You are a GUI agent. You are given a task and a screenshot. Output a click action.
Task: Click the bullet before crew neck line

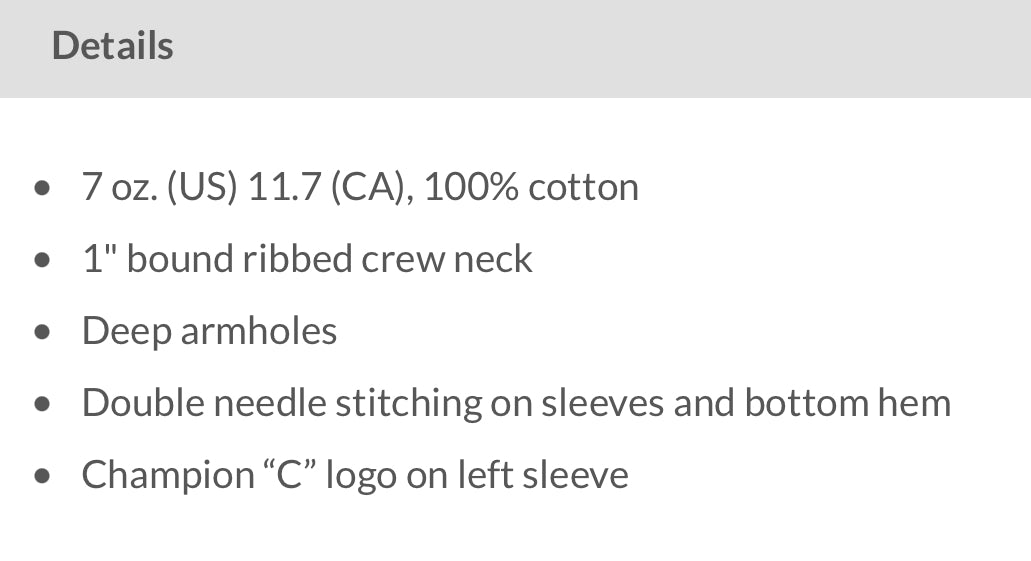pyautogui.click(x=42, y=260)
